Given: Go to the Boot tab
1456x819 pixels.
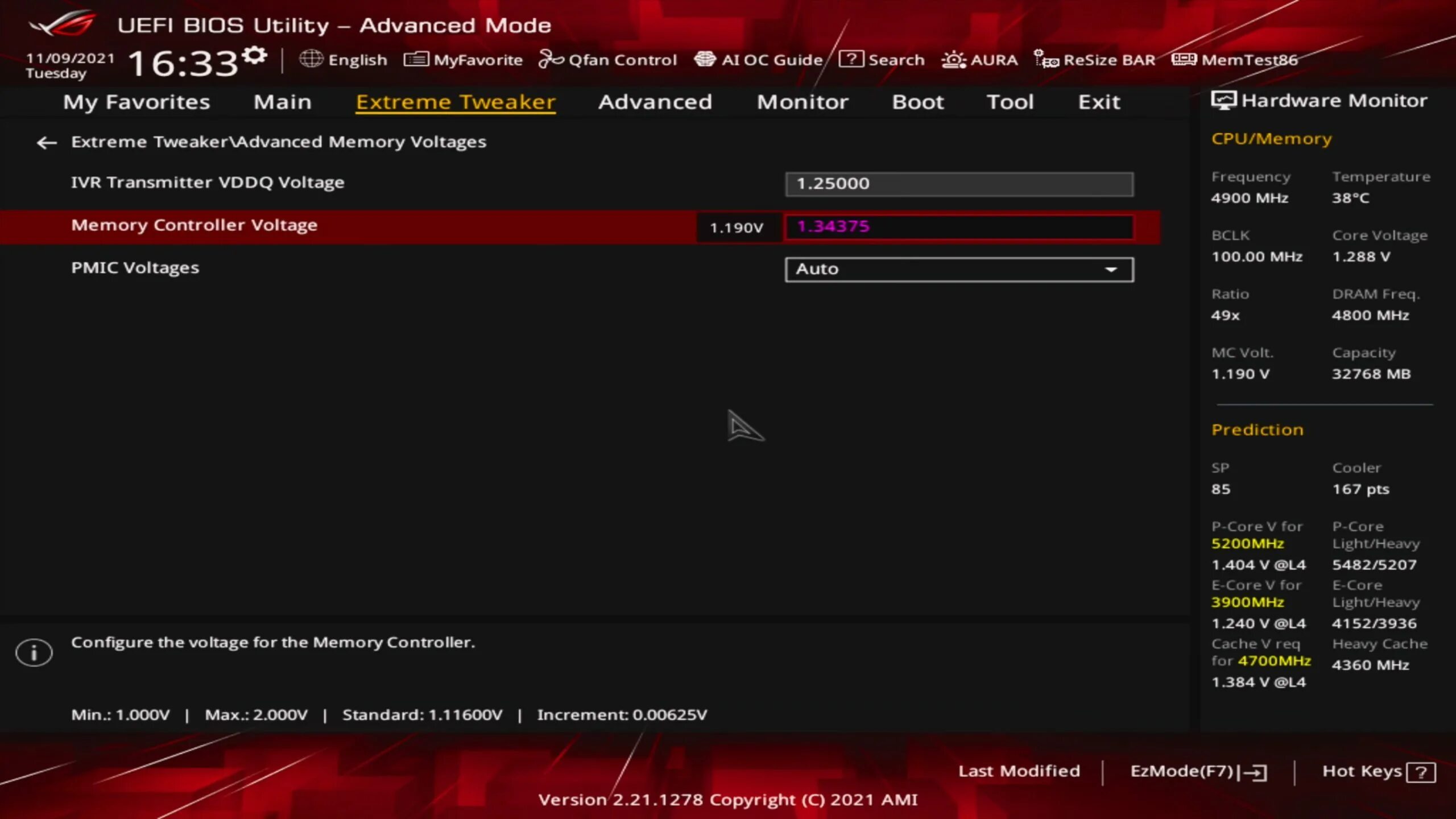Looking at the screenshot, I should [917, 102].
